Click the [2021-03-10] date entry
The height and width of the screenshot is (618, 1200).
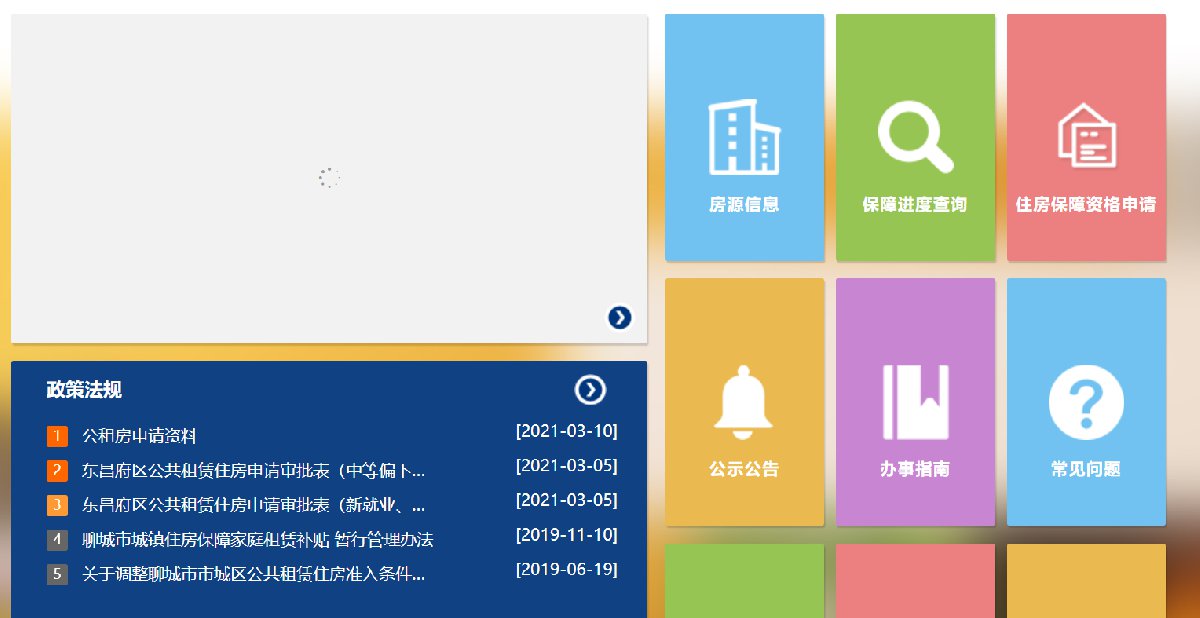coord(566,432)
